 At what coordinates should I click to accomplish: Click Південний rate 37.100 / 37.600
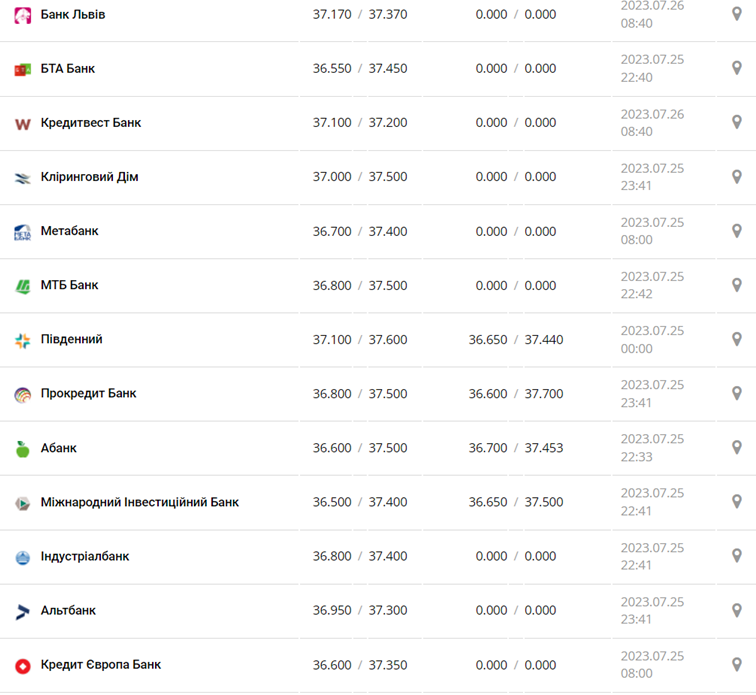pos(360,340)
